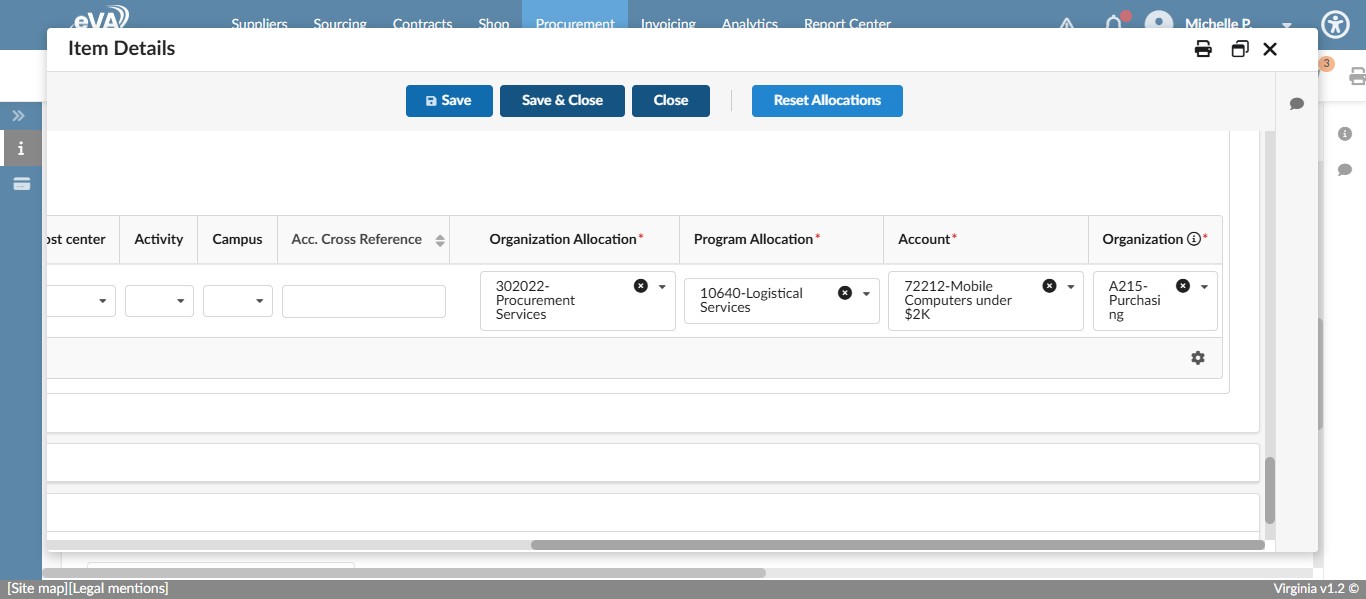Clear the Program Allocation Logistical Services value
This screenshot has height=599, width=1366.
click(845, 293)
